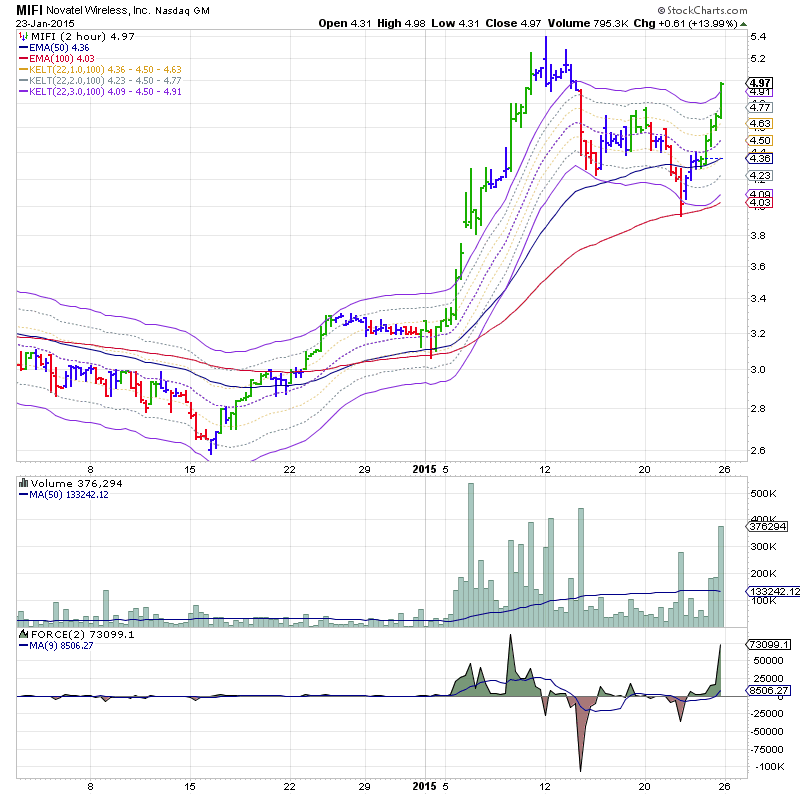
Task: Click the price bar icon beside MIFI (2 hour)
Action: 23,36
